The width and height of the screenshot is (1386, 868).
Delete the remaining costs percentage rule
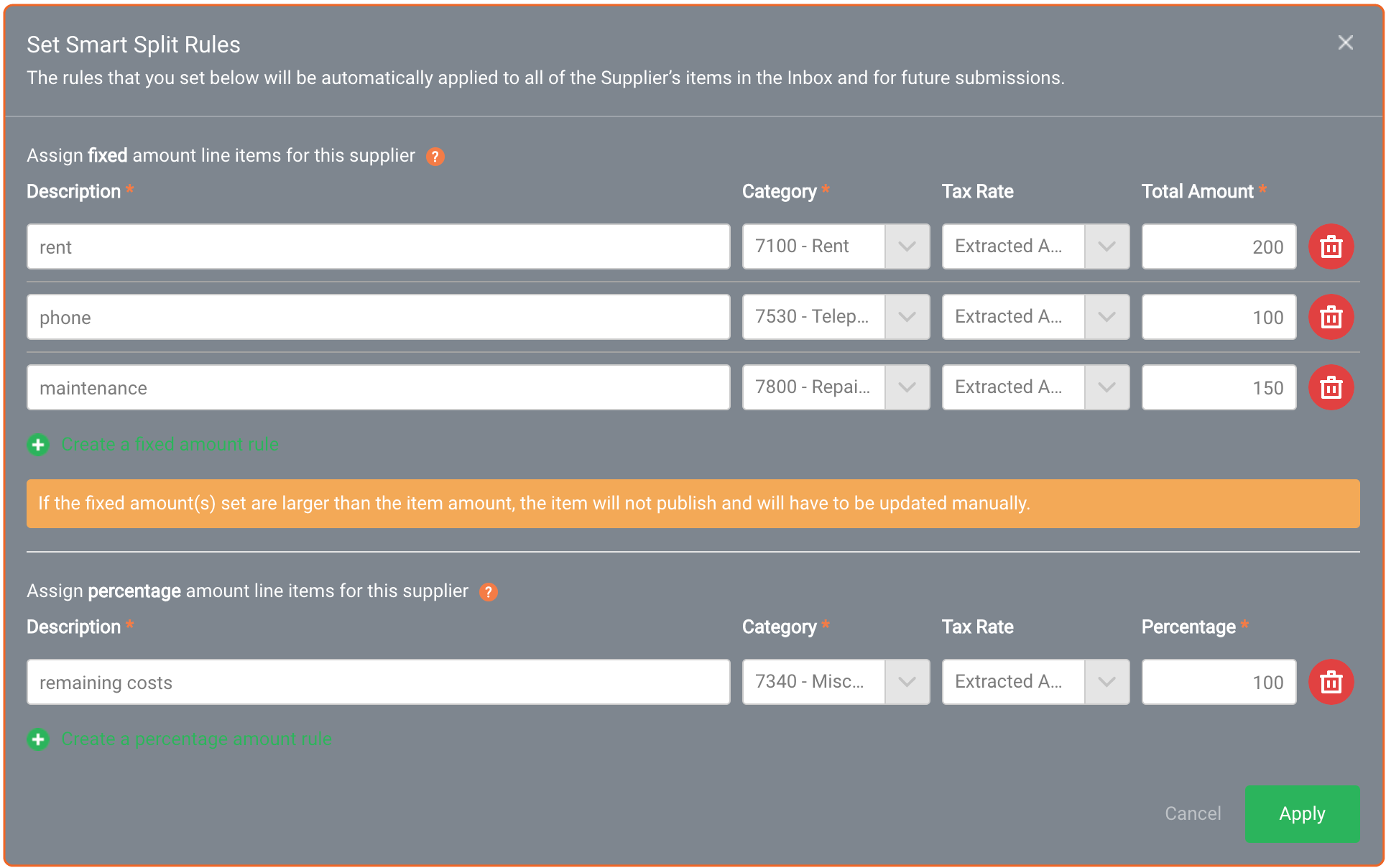1331,682
